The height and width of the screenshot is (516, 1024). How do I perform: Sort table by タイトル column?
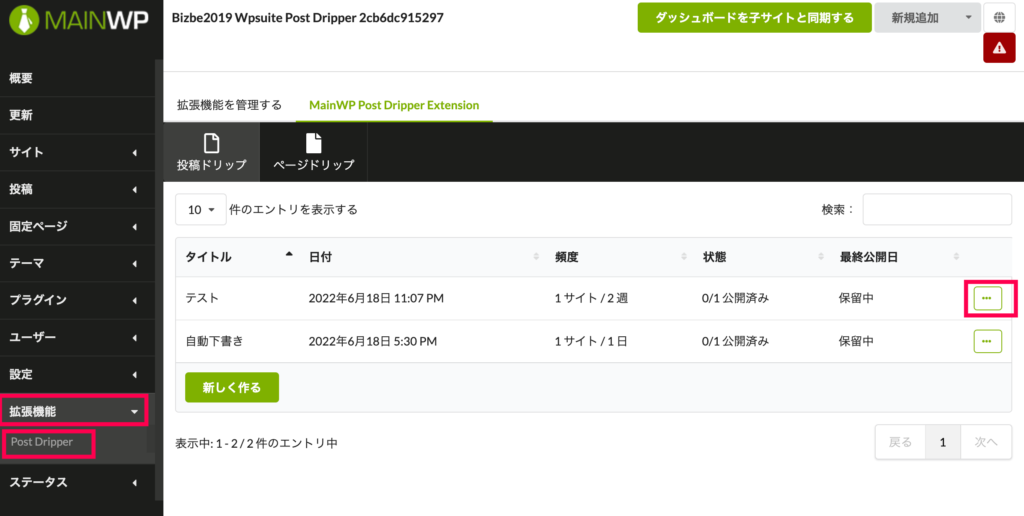pos(237,257)
